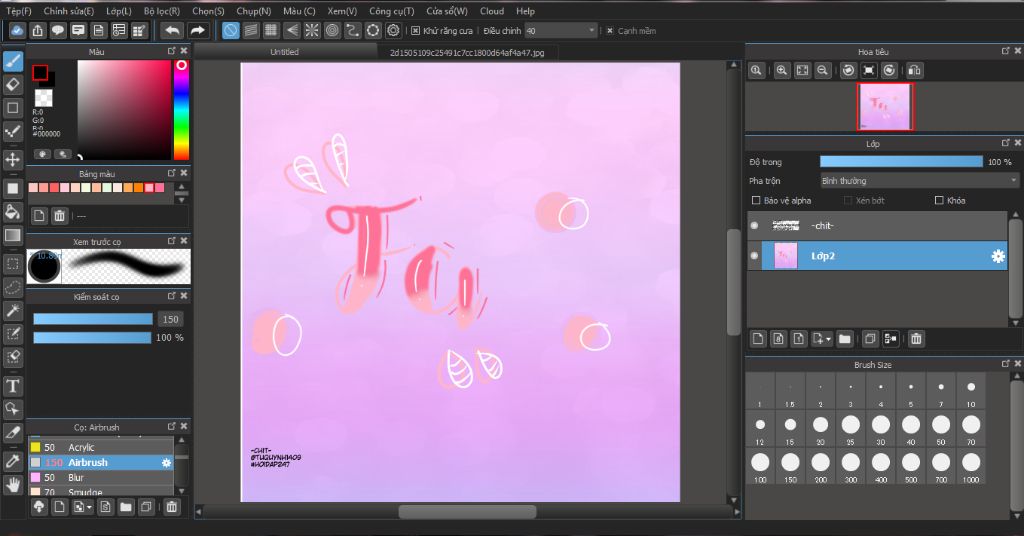Screen dimensions: 1024x536
Task: Toggle the Canh mềm checkbox
Action: pyautogui.click(x=610, y=31)
